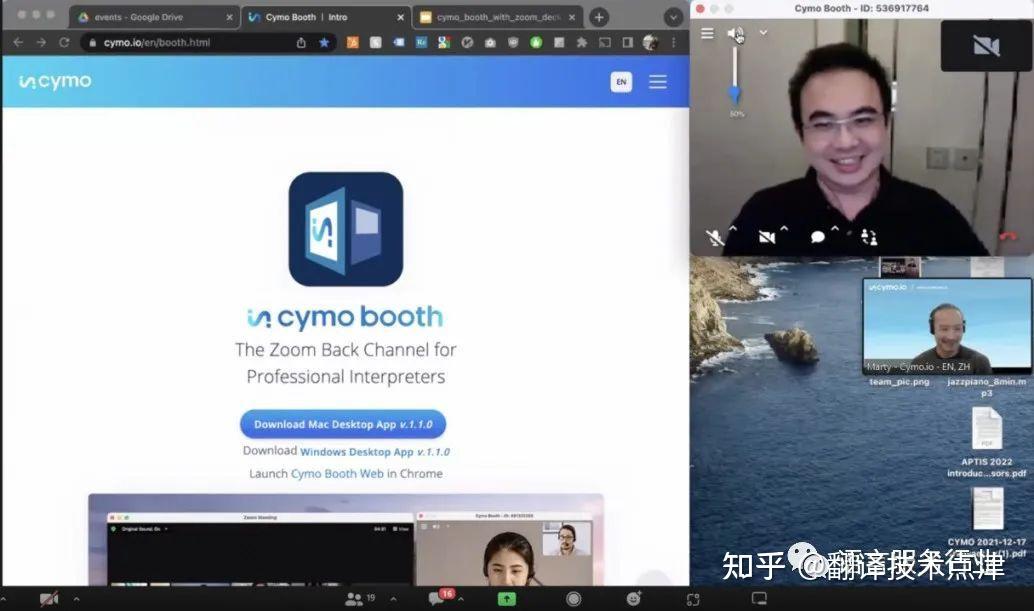1034x611 pixels.
Task: Adjust the volume slider set to 50%
Action: pos(735,93)
